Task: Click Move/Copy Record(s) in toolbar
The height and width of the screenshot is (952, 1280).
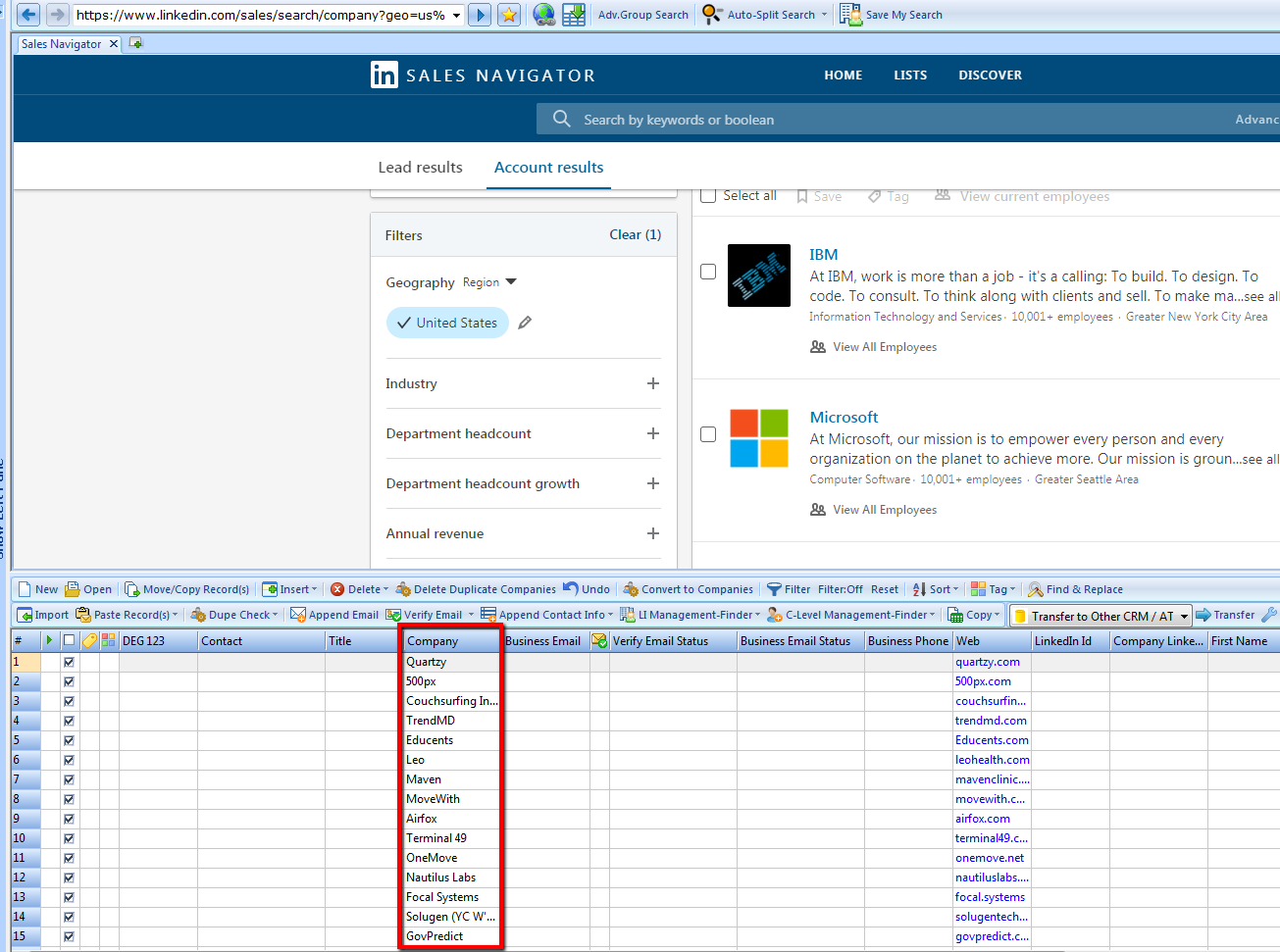Action: click(186, 589)
